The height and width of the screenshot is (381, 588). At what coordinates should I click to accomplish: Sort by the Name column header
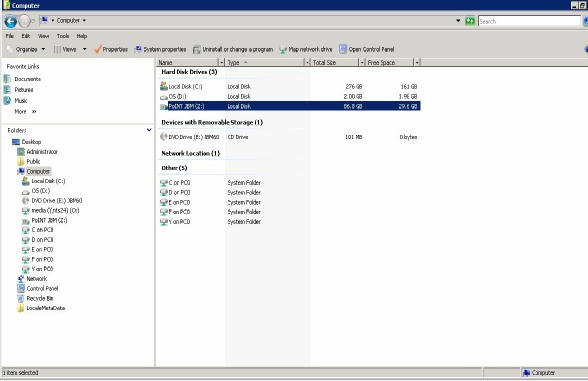188,62
